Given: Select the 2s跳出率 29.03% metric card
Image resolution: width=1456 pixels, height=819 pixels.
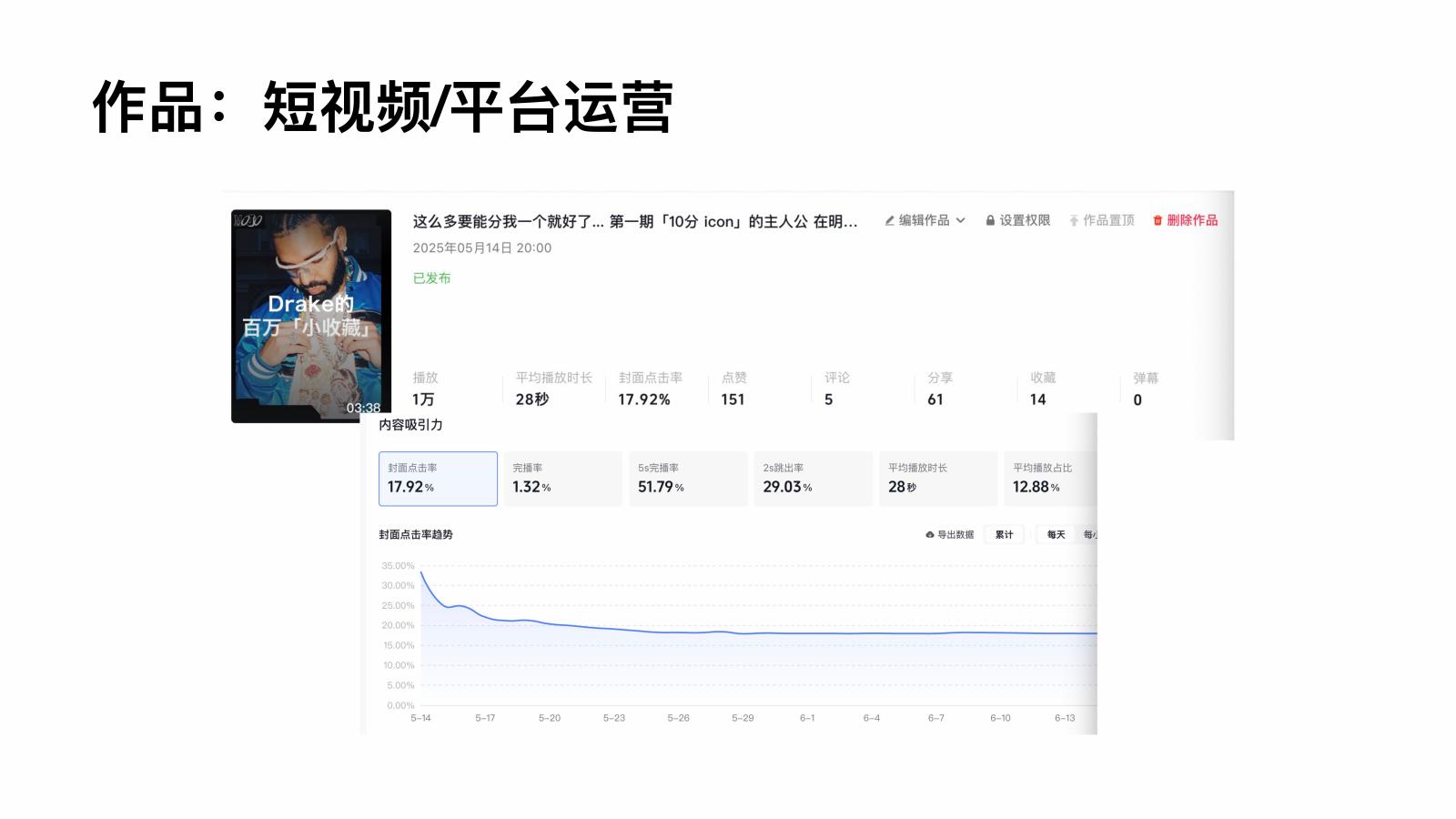Looking at the screenshot, I should (814, 479).
